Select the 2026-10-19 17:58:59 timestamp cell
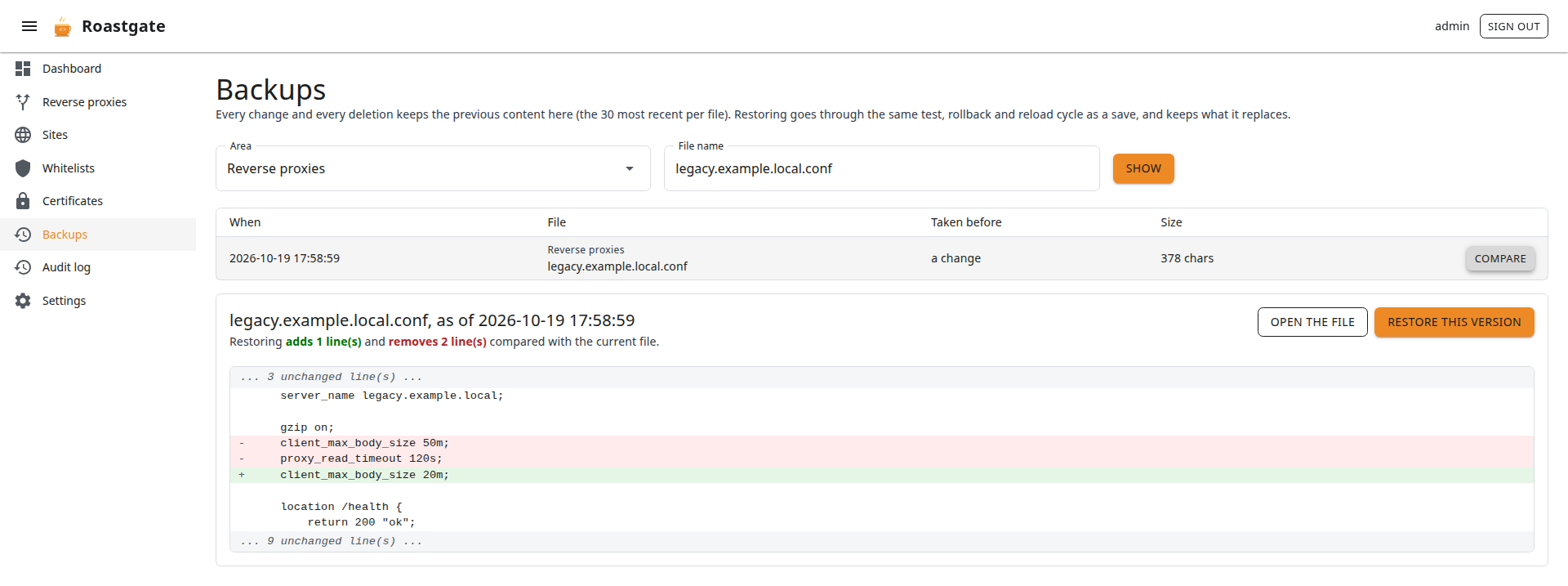The width and height of the screenshot is (1568, 586). tap(284, 258)
